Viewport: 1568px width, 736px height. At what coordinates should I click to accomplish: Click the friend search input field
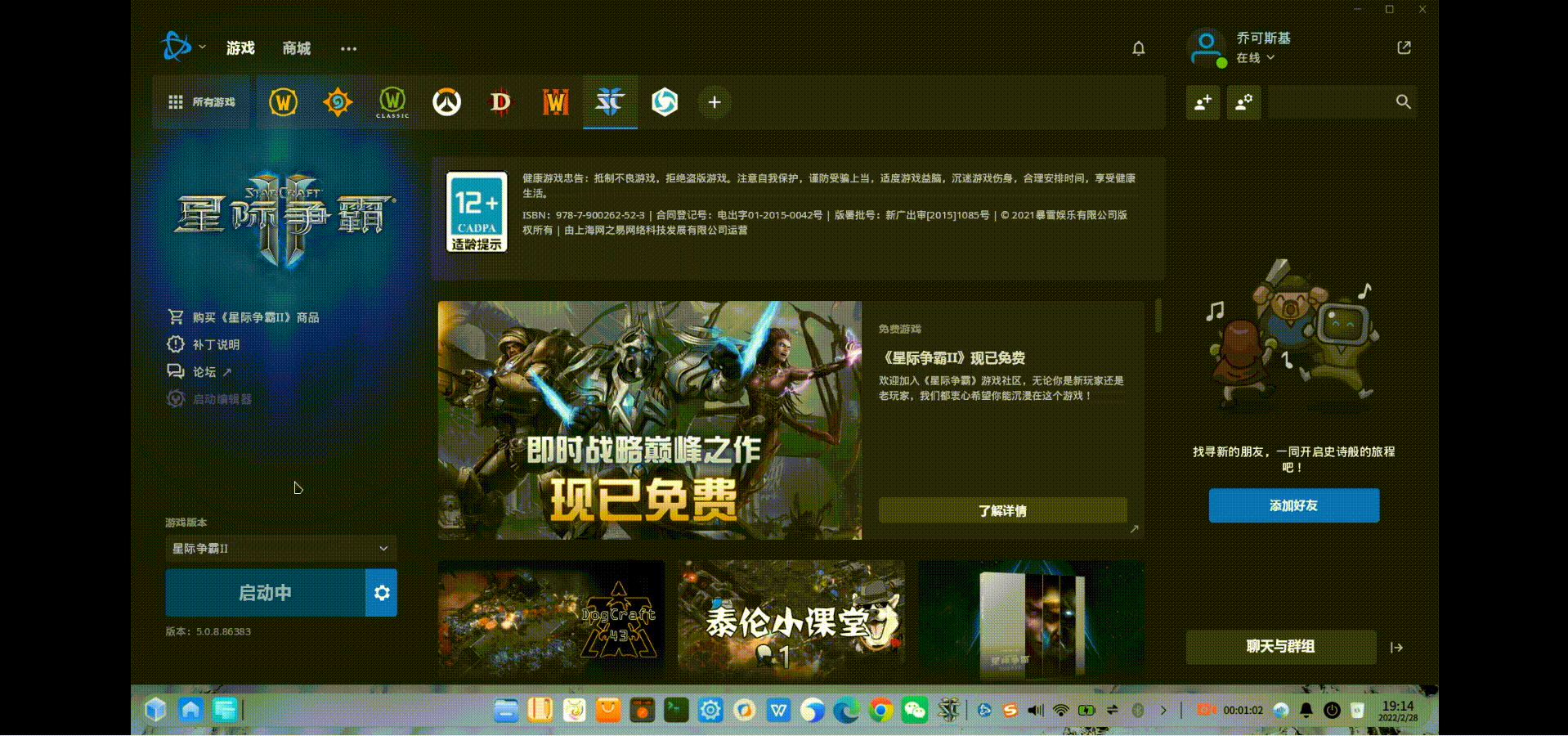(1328, 102)
